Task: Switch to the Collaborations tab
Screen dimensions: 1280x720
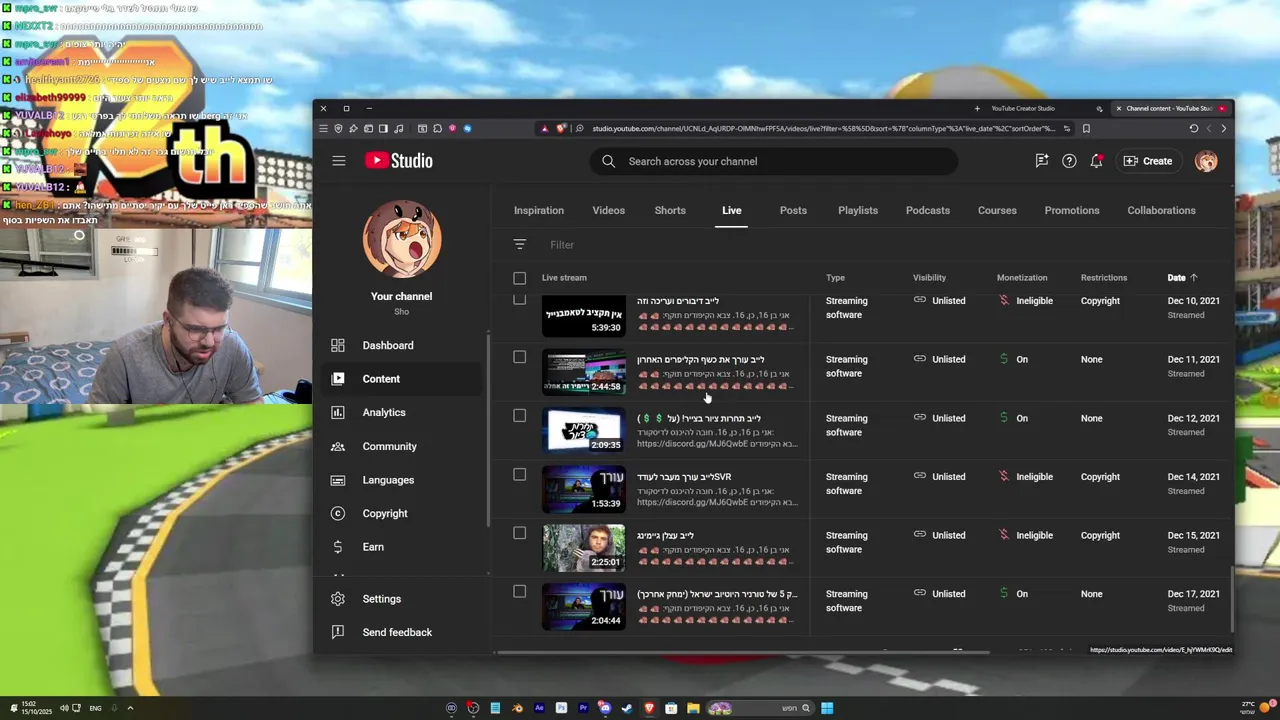Action: 1161,210
